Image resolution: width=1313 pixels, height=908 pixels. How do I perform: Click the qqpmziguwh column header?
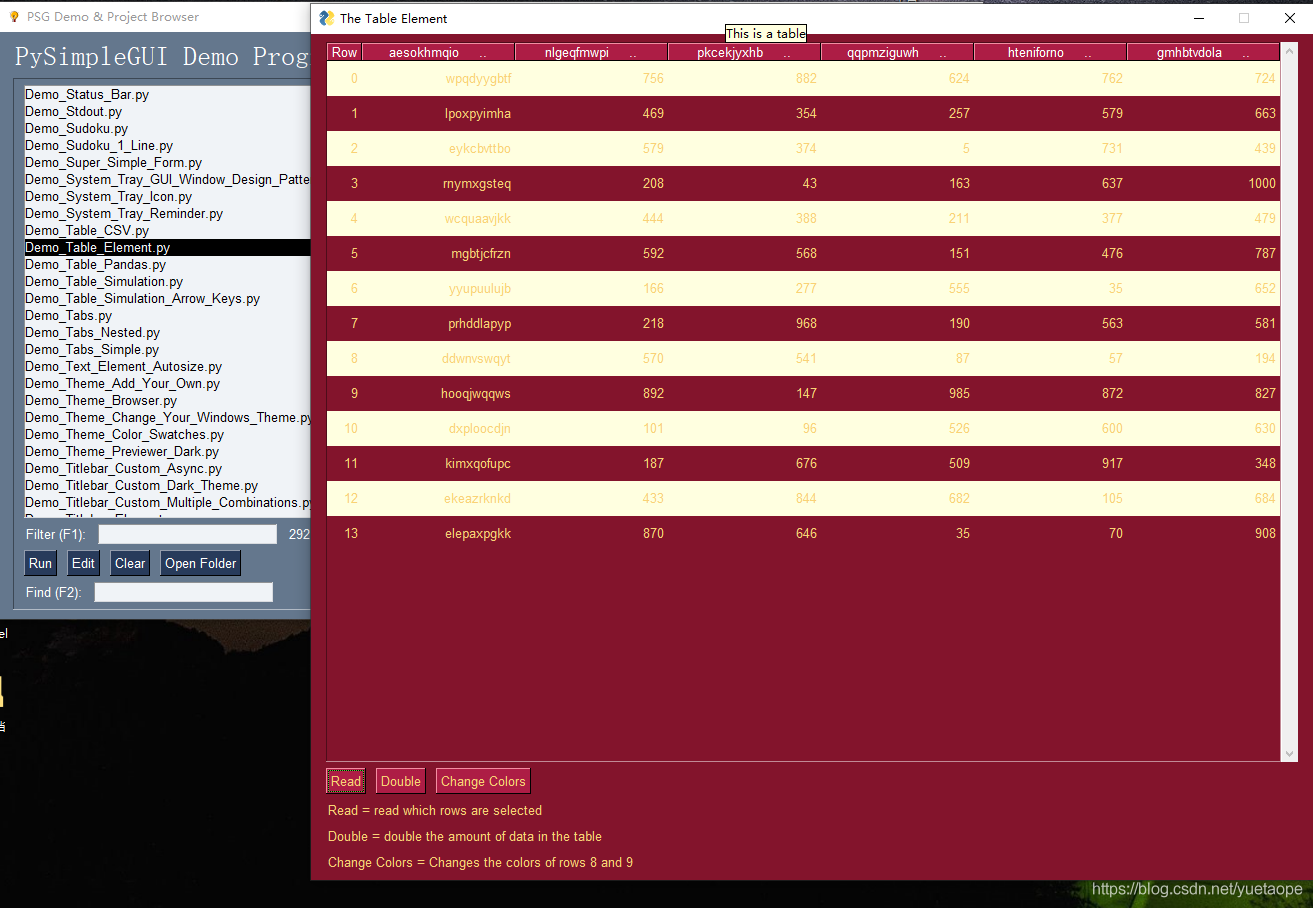[x=898, y=53]
